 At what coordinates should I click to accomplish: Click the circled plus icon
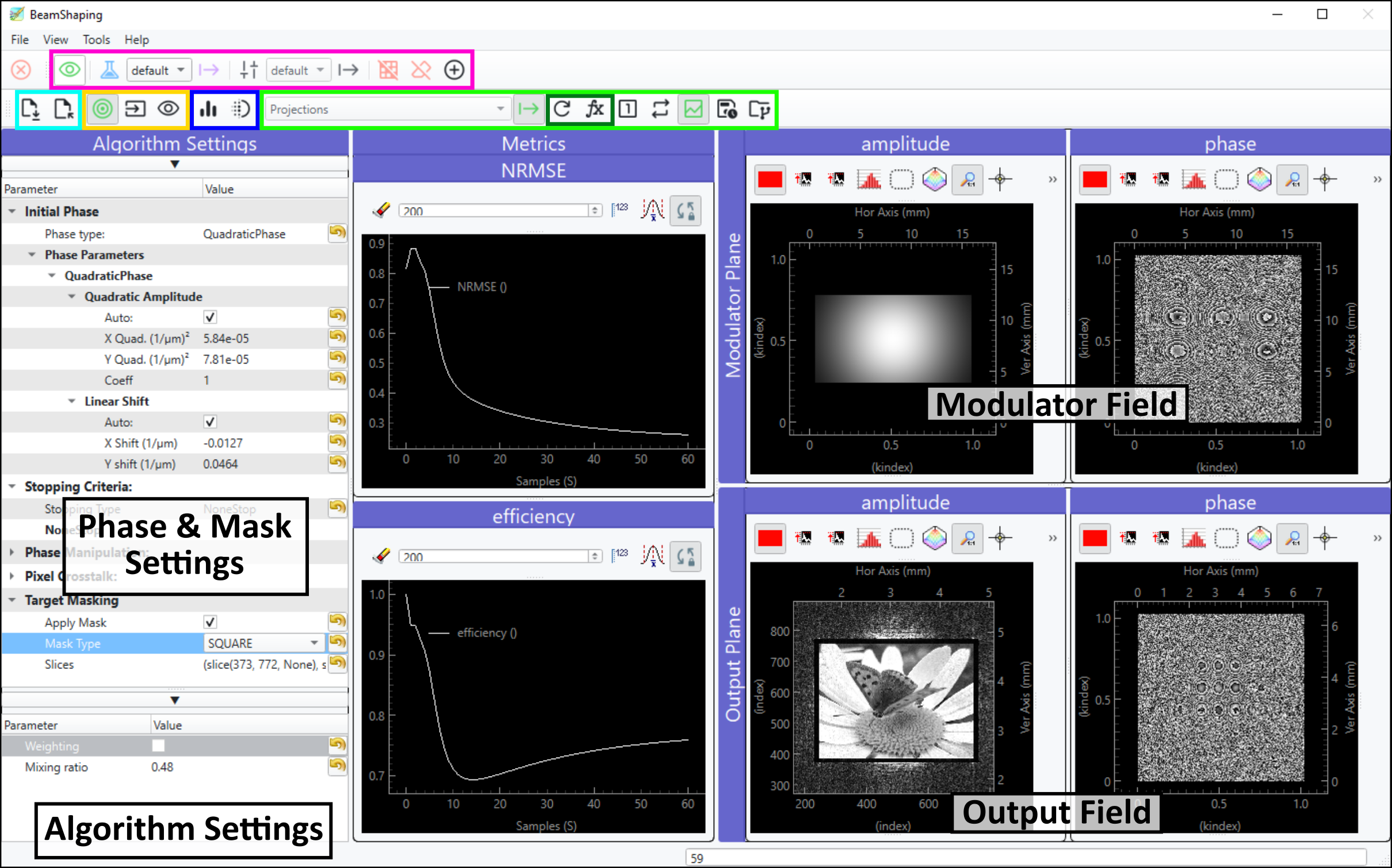(x=454, y=70)
